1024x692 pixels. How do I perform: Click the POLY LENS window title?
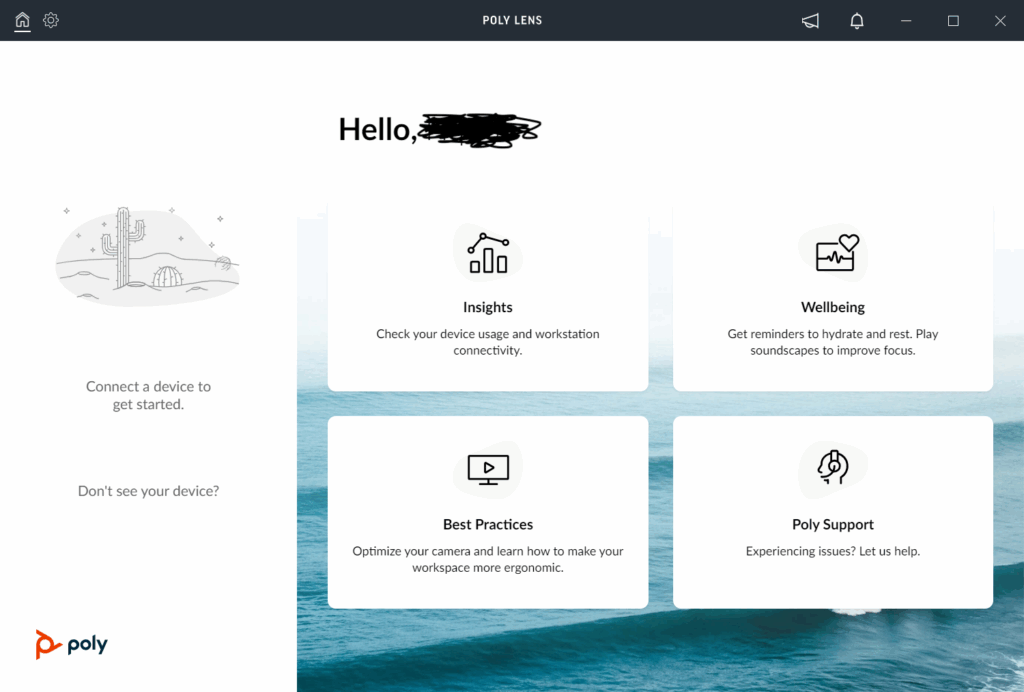(512, 20)
